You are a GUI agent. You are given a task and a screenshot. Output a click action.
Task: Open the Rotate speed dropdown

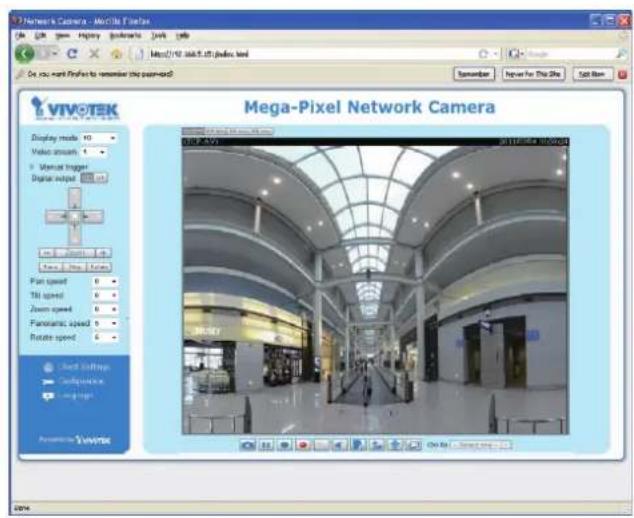click(105, 337)
